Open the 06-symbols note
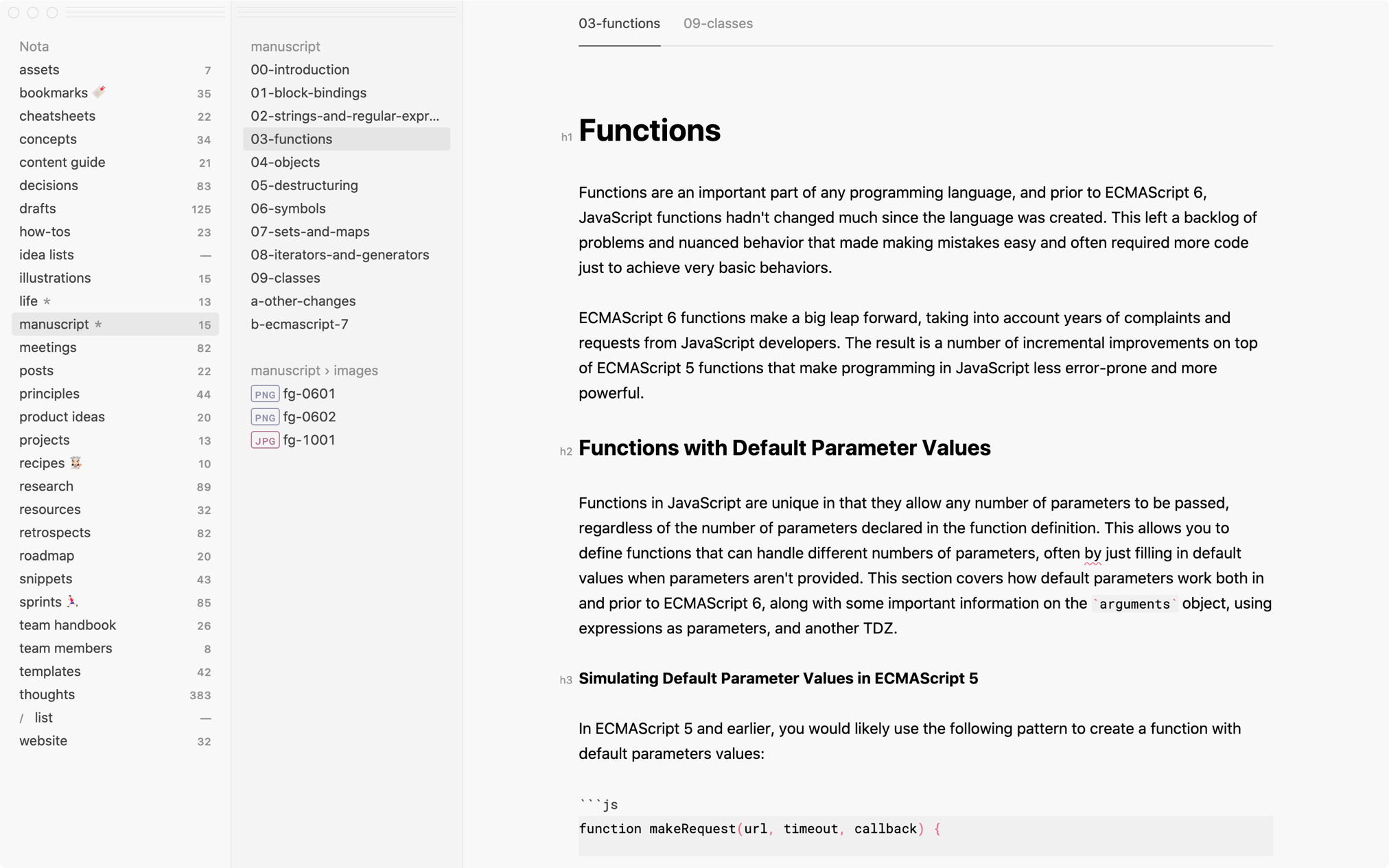The width and height of the screenshot is (1389, 868). click(x=347, y=209)
